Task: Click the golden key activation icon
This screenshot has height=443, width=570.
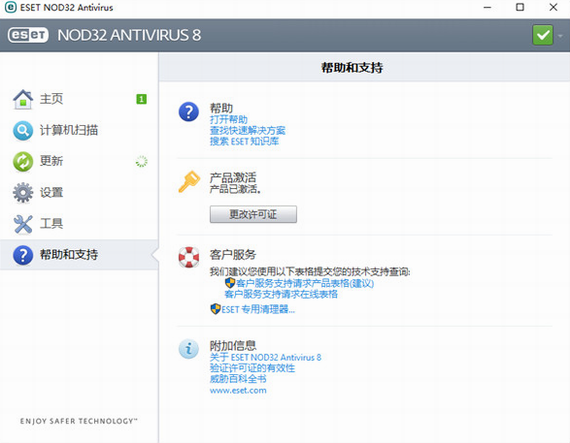Action: click(x=189, y=181)
